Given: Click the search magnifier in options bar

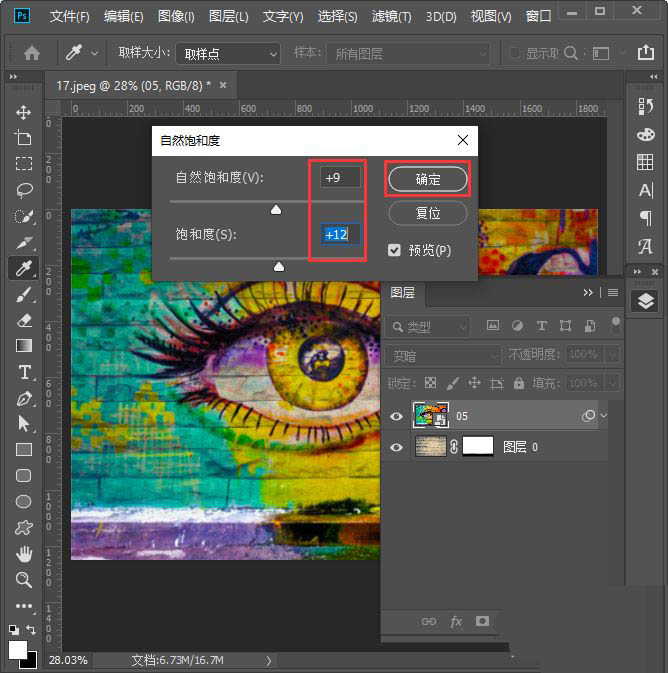Looking at the screenshot, I should point(571,53).
